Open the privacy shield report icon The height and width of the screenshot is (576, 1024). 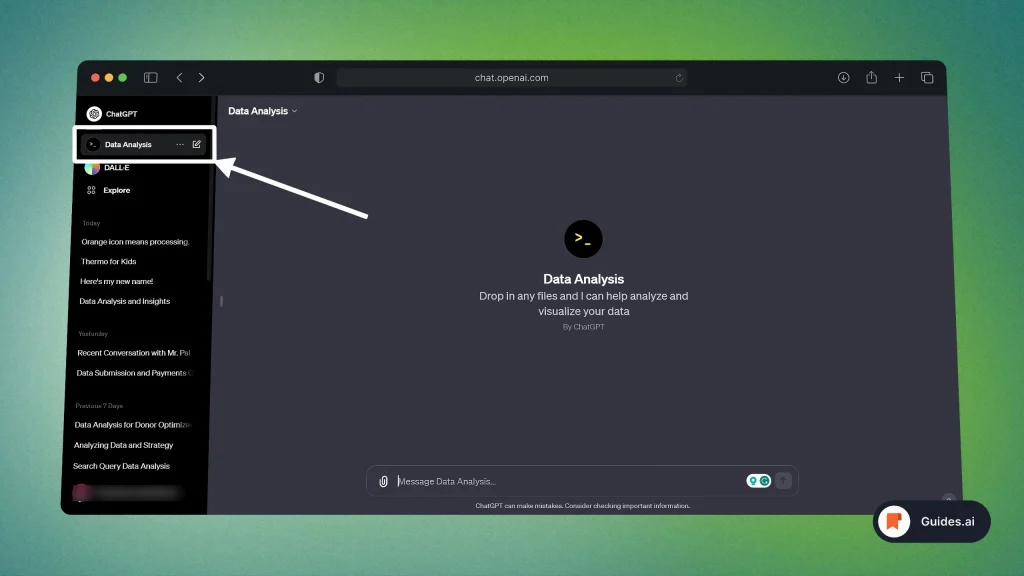click(319, 78)
